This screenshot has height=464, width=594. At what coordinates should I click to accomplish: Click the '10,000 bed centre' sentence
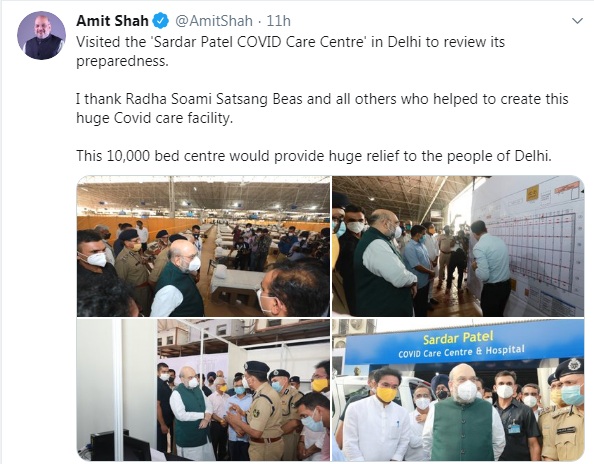coord(314,156)
